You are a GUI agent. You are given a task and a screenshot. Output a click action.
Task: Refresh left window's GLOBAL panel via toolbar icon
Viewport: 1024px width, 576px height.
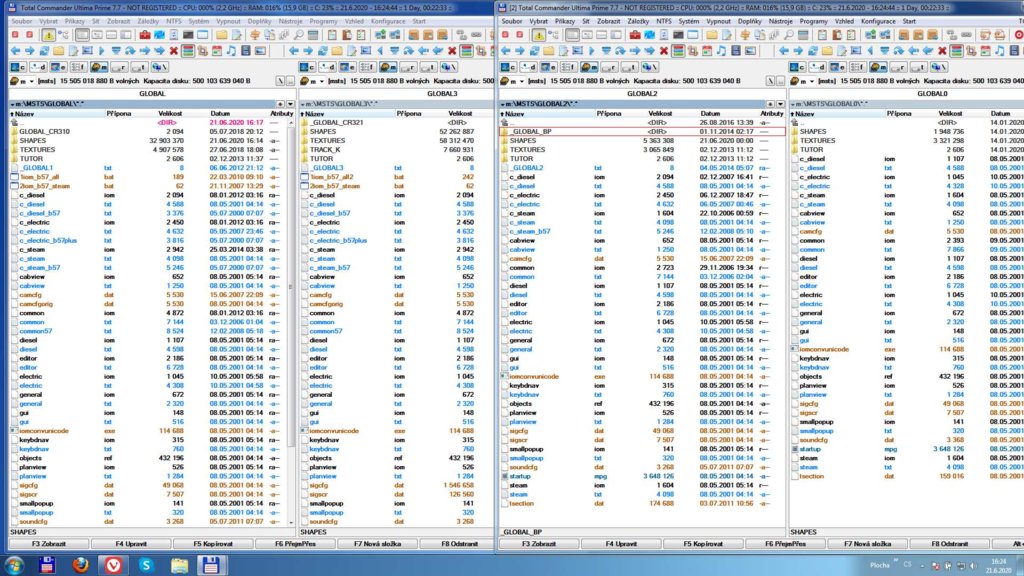44,50
